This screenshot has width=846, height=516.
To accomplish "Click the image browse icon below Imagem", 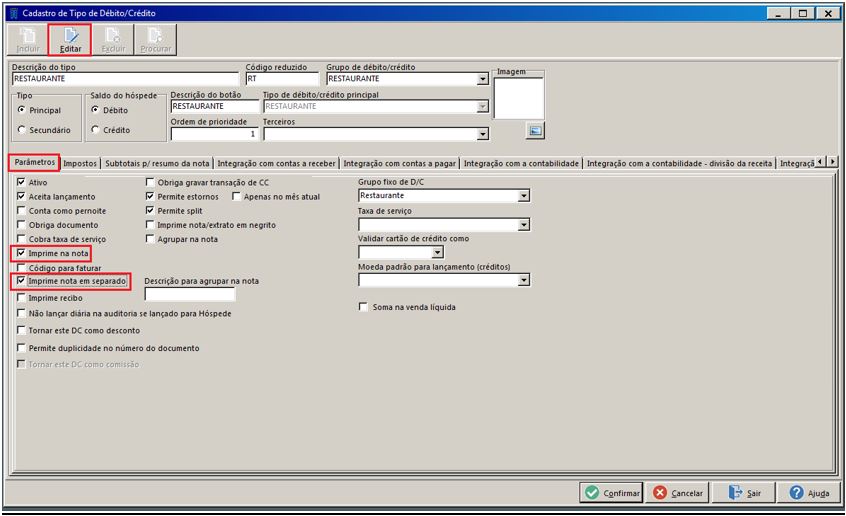I will (535, 131).
